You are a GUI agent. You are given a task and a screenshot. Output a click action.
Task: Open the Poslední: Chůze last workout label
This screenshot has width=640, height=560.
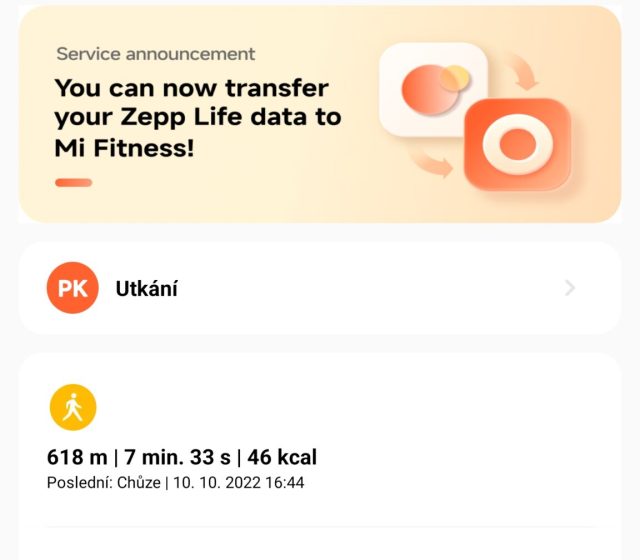[102, 483]
